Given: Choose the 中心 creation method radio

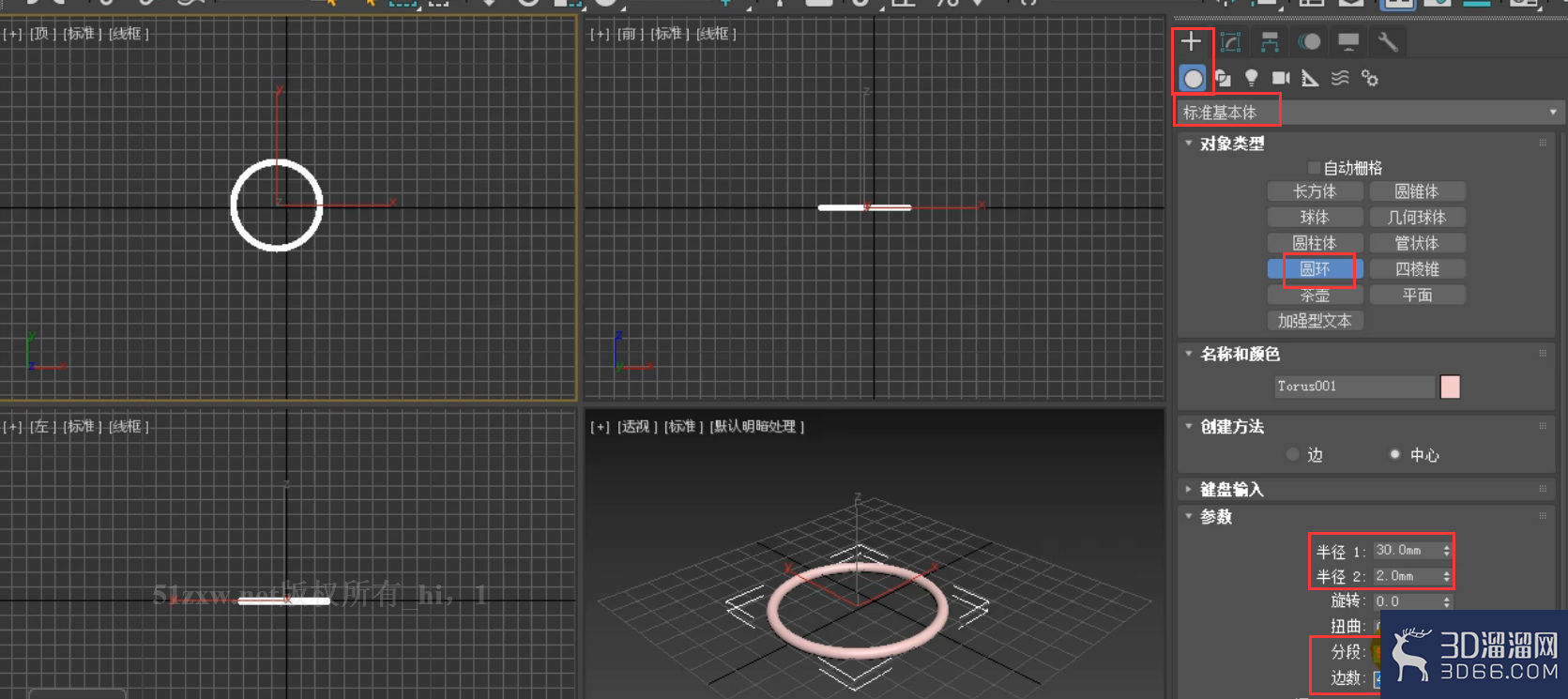Looking at the screenshot, I should 1395,455.
